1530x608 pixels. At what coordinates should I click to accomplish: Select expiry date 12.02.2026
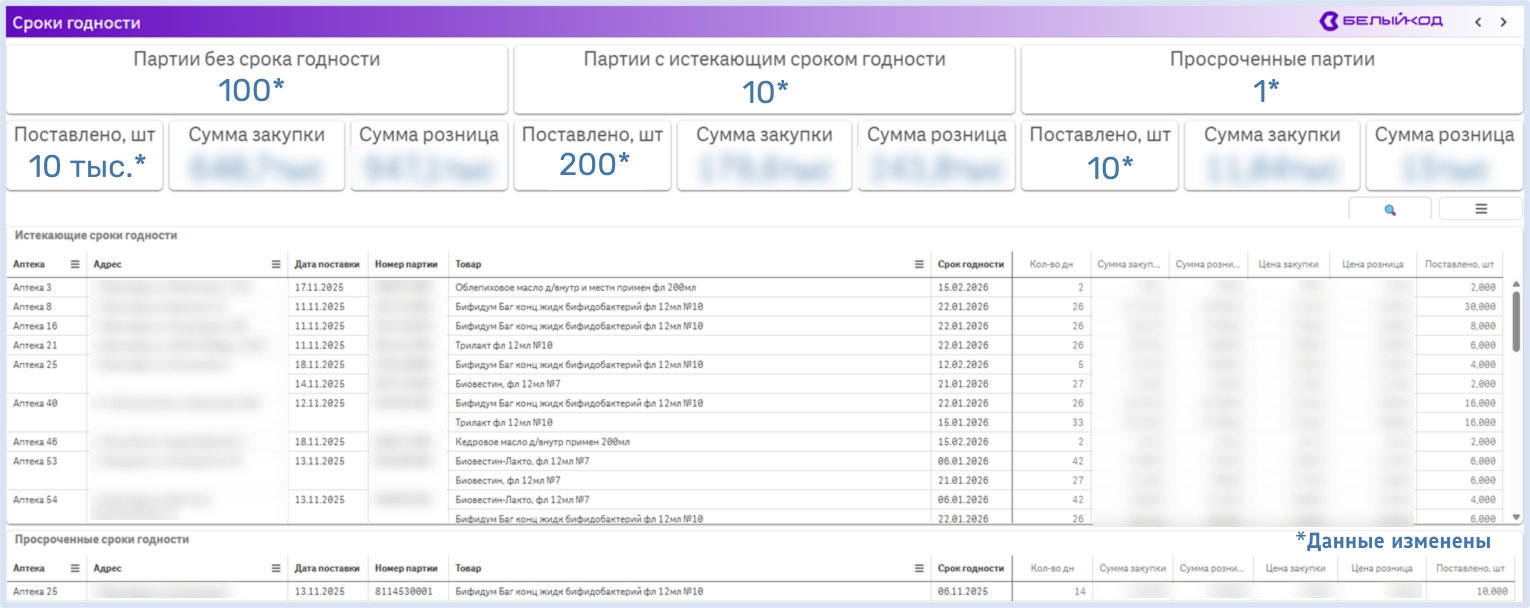(971, 364)
